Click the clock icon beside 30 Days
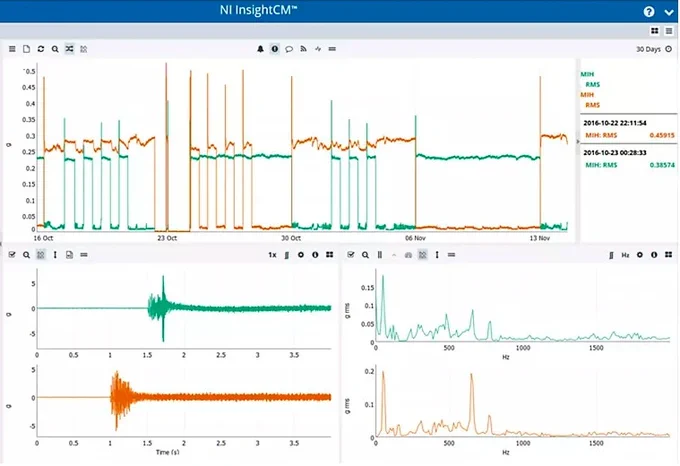This screenshot has width=680, height=466. [x=669, y=49]
